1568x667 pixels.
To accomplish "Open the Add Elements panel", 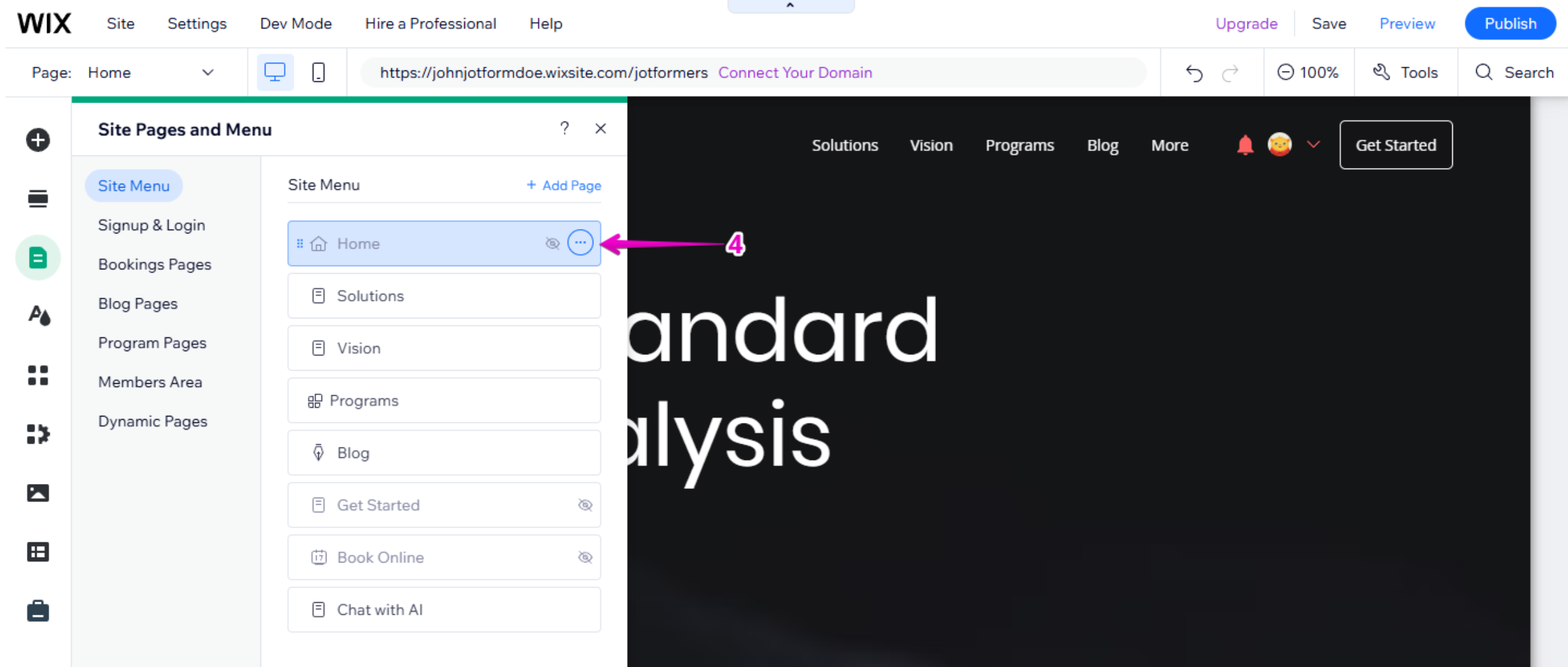I will 38,139.
